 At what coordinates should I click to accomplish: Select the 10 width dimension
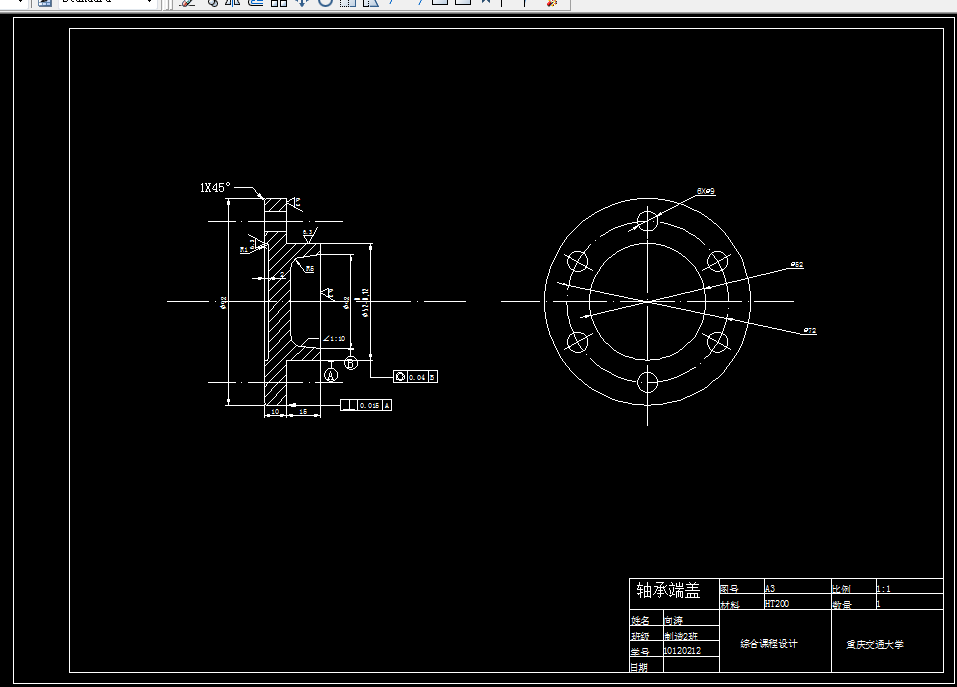275,412
